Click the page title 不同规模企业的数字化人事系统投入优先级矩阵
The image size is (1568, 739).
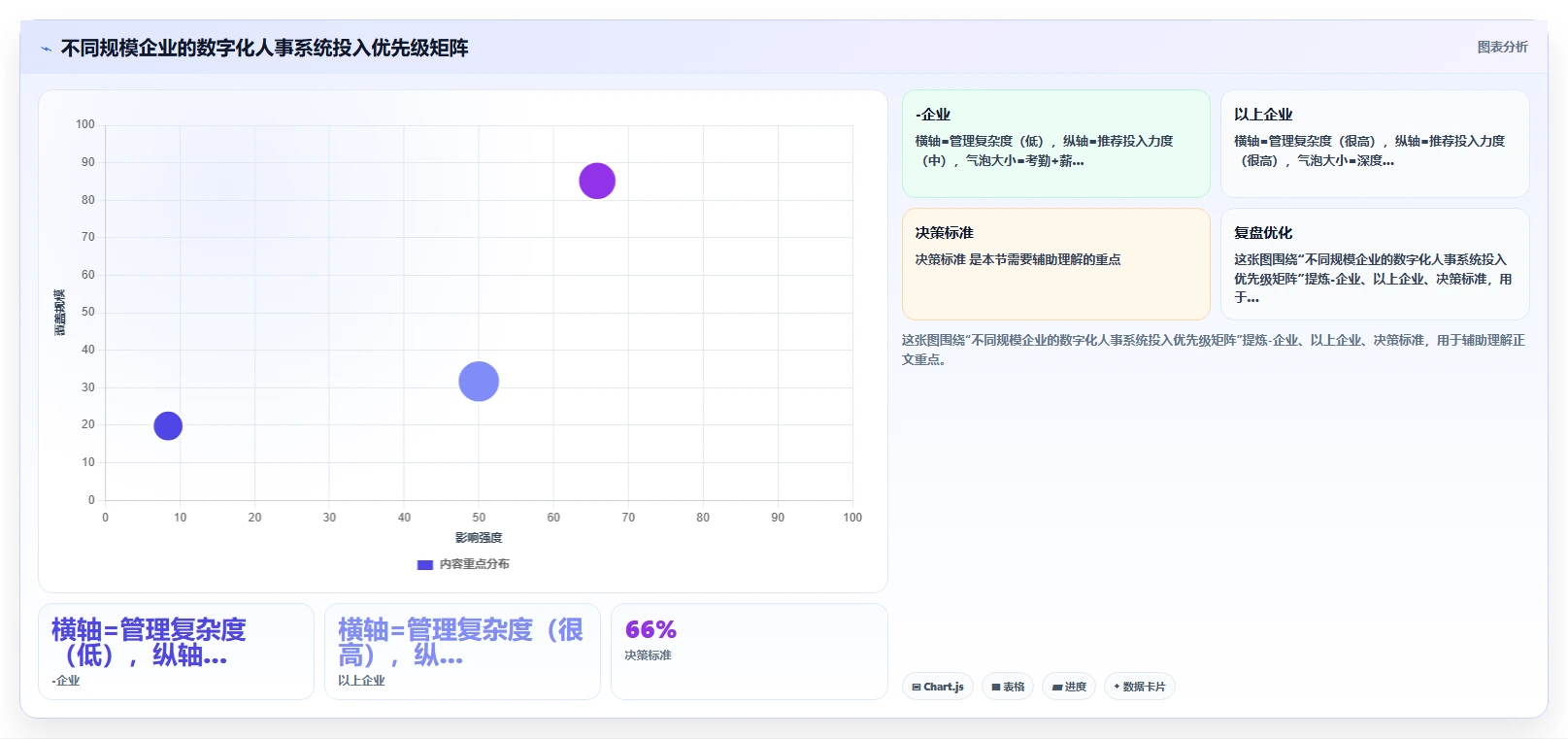(265, 49)
